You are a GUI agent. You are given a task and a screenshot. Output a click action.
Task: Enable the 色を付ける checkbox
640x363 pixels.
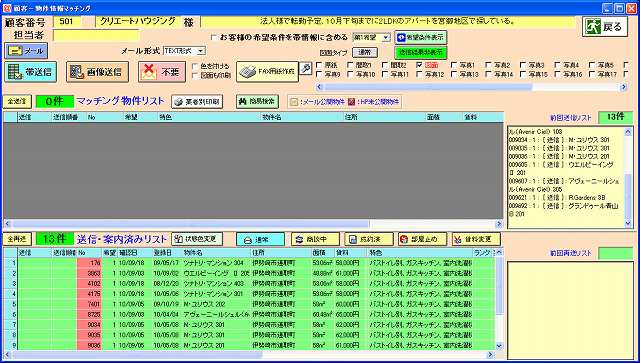click(196, 66)
